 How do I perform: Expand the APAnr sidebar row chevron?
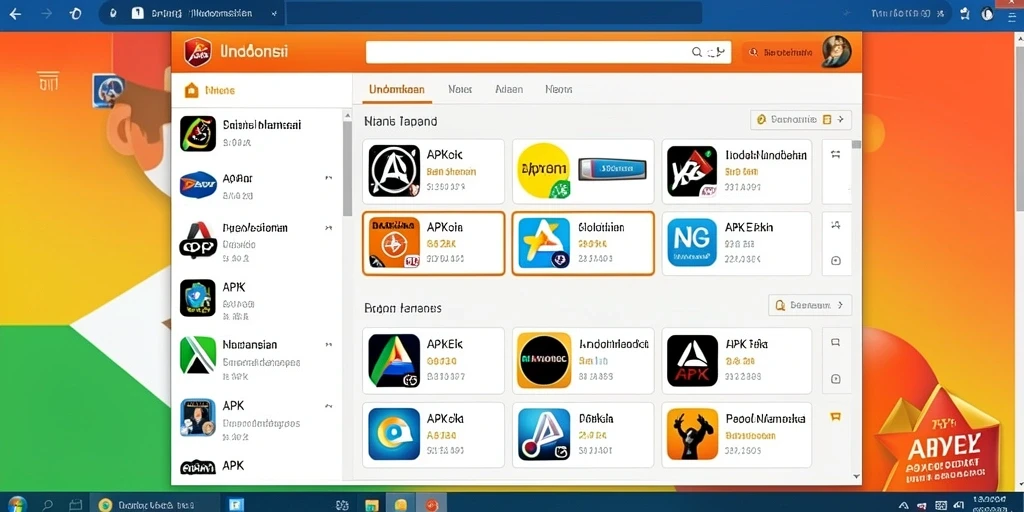pyautogui.click(x=328, y=178)
